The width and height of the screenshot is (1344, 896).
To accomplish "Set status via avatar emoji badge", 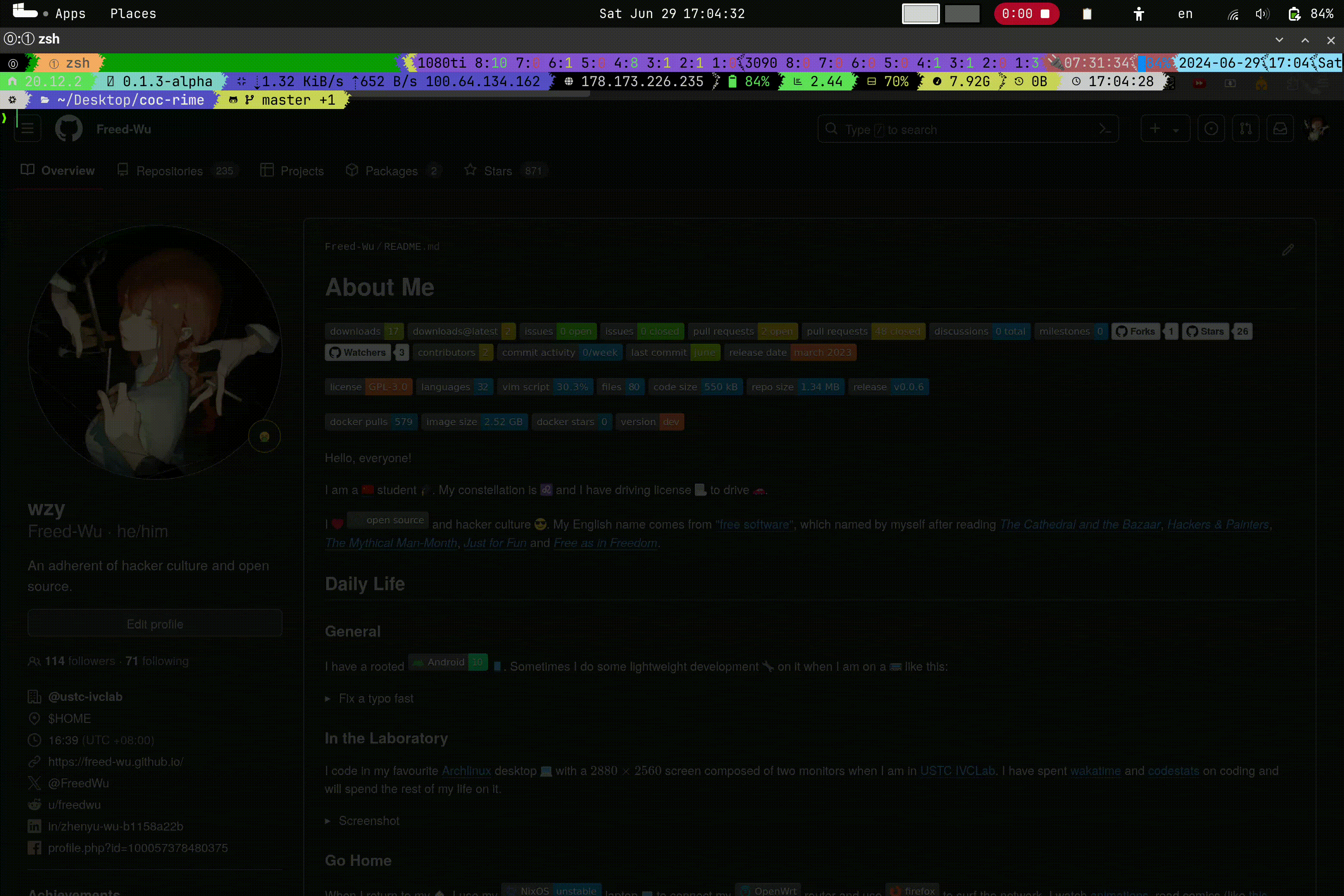I will pos(264,436).
